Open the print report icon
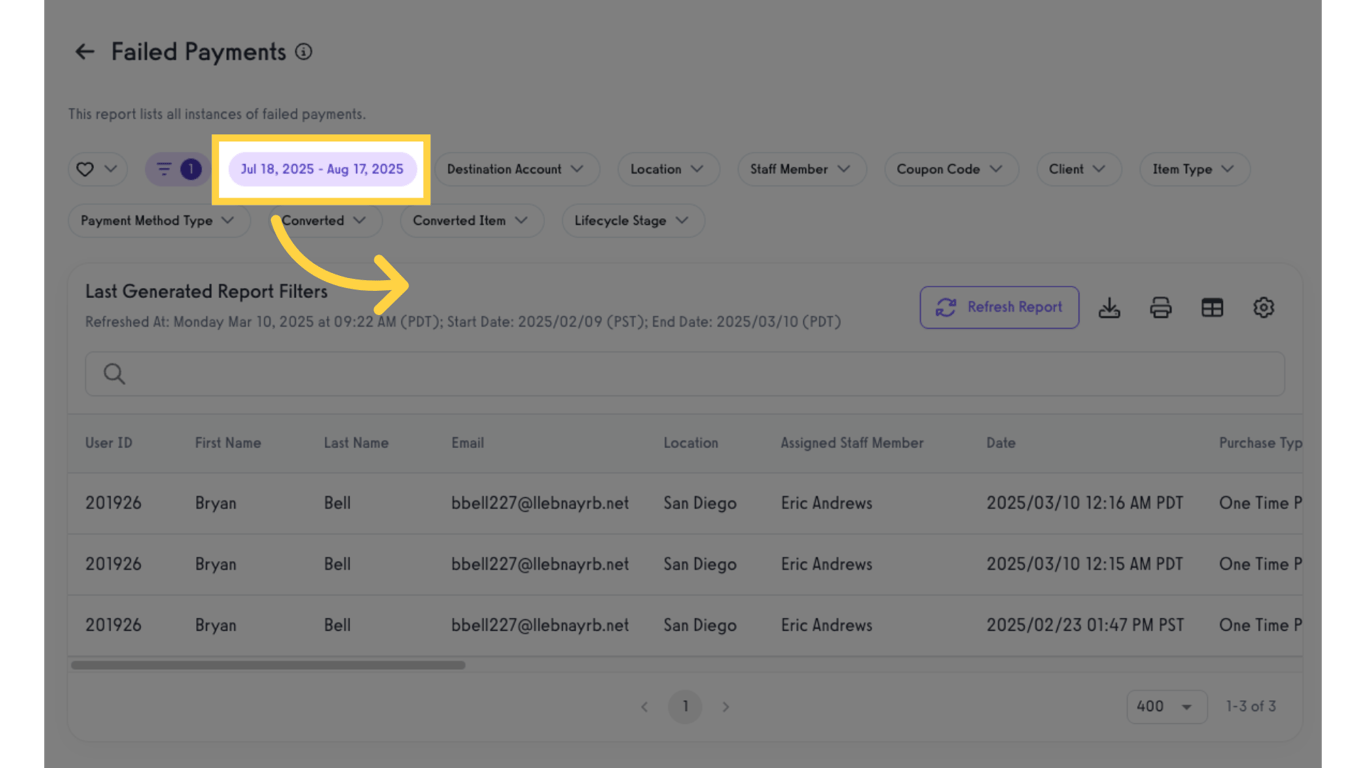The width and height of the screenshot is (1366, 768). 1160,308
